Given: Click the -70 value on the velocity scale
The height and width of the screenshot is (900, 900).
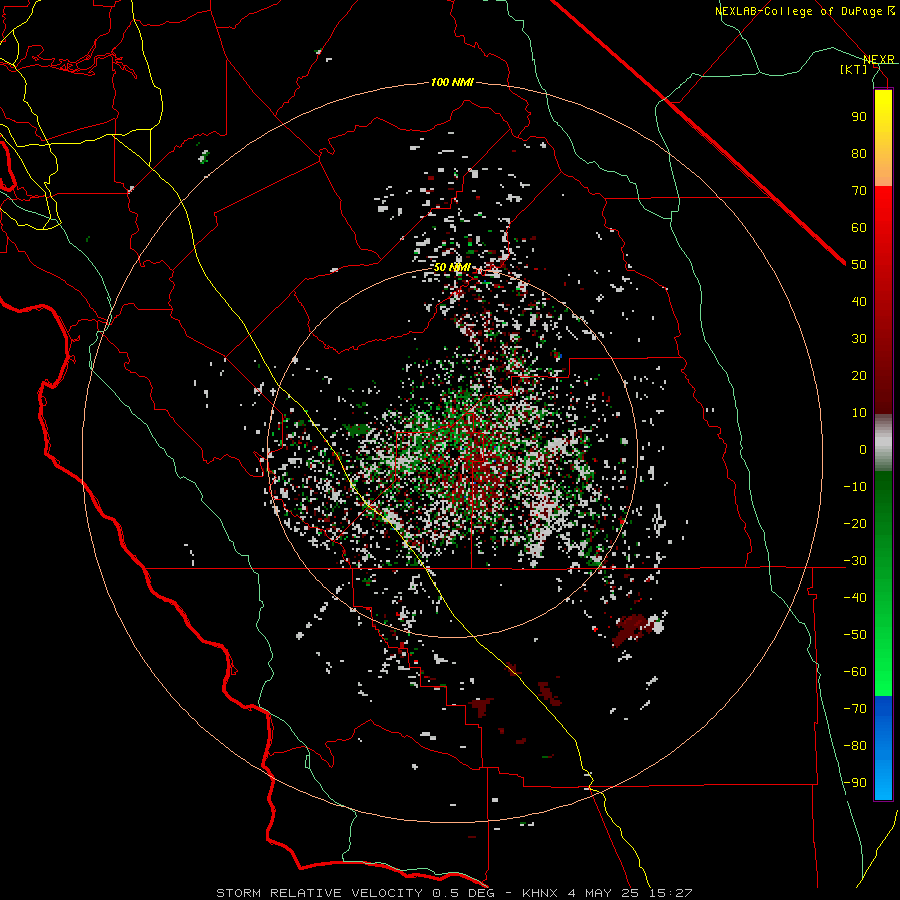Looking at the screenshot, I should [855, 709].
